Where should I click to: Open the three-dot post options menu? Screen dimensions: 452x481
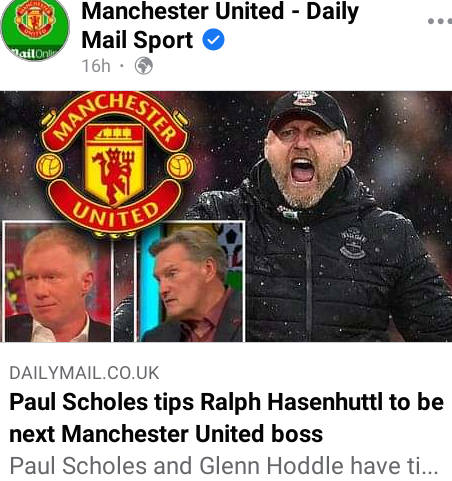(440, 21)
